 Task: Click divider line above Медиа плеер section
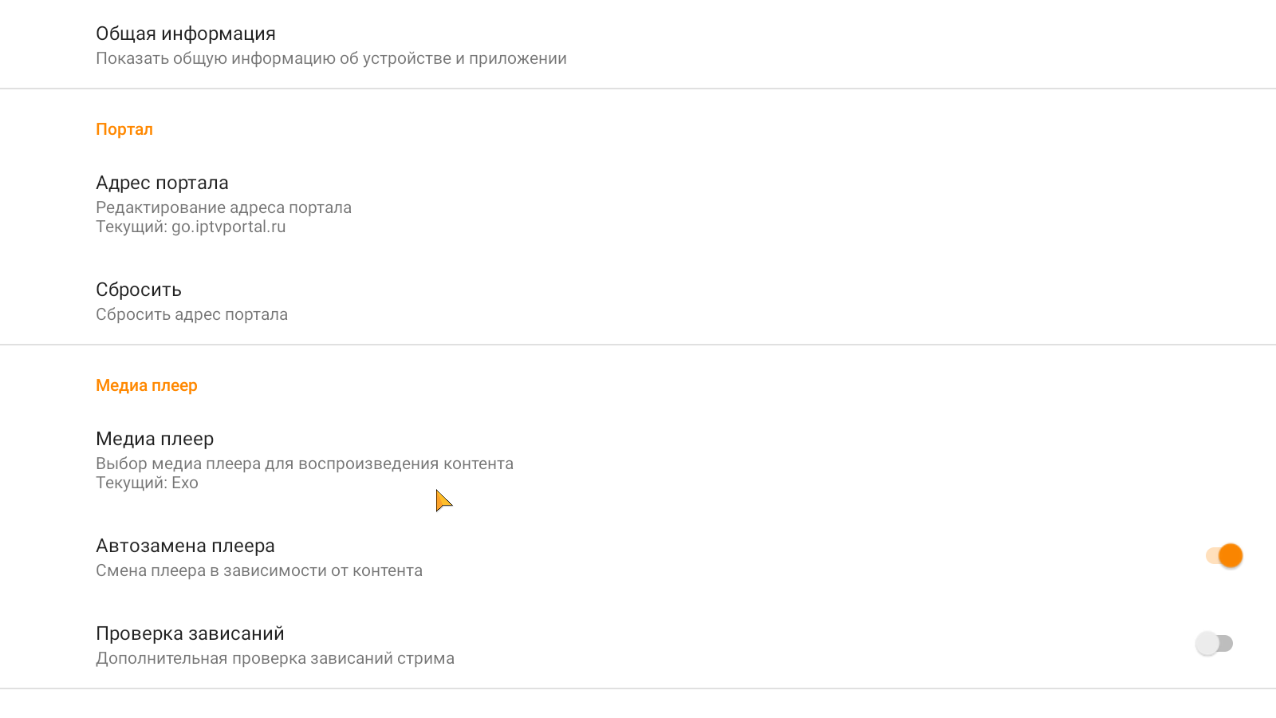(638, 345)
